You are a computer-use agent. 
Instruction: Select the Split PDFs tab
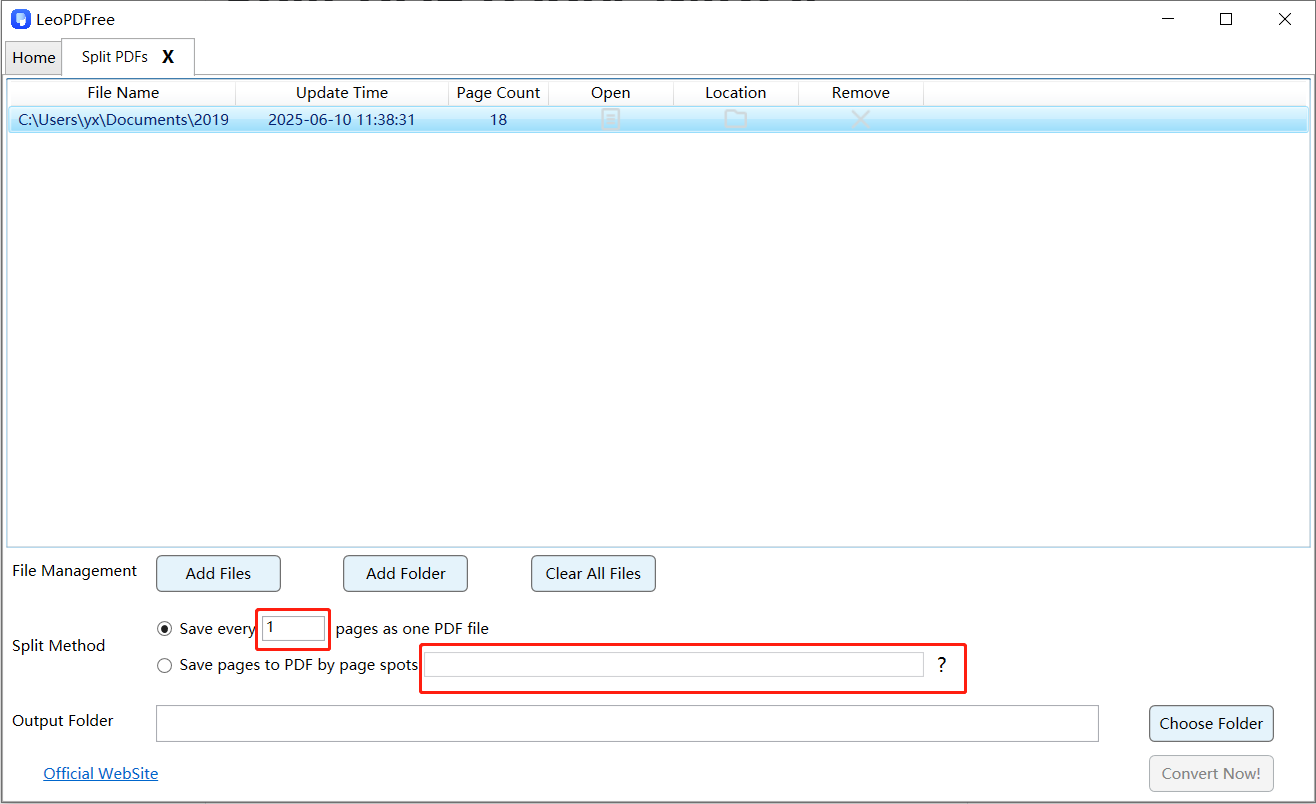pos(114,57)
